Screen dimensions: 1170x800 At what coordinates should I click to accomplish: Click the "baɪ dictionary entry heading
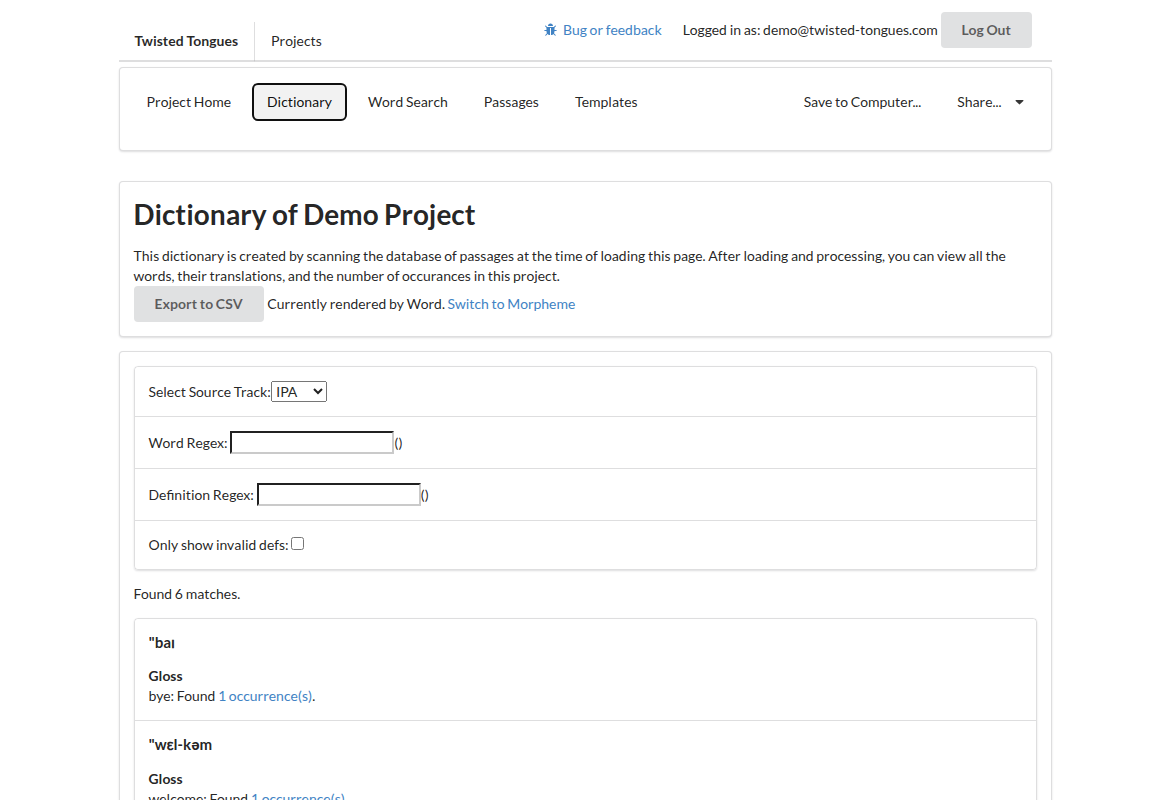coord(162,643)
